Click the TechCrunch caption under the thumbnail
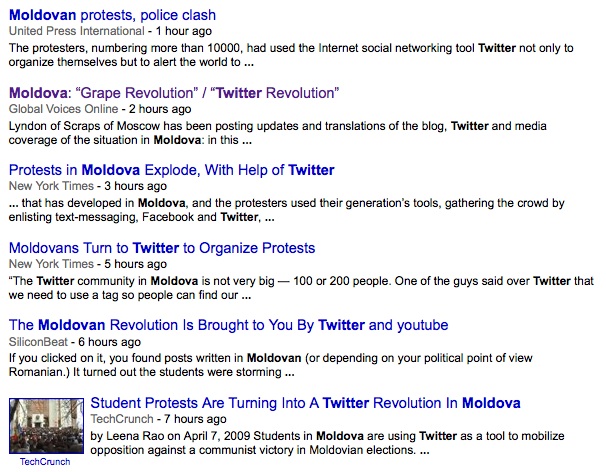606x472 pixels. click(x=45, y=462)
